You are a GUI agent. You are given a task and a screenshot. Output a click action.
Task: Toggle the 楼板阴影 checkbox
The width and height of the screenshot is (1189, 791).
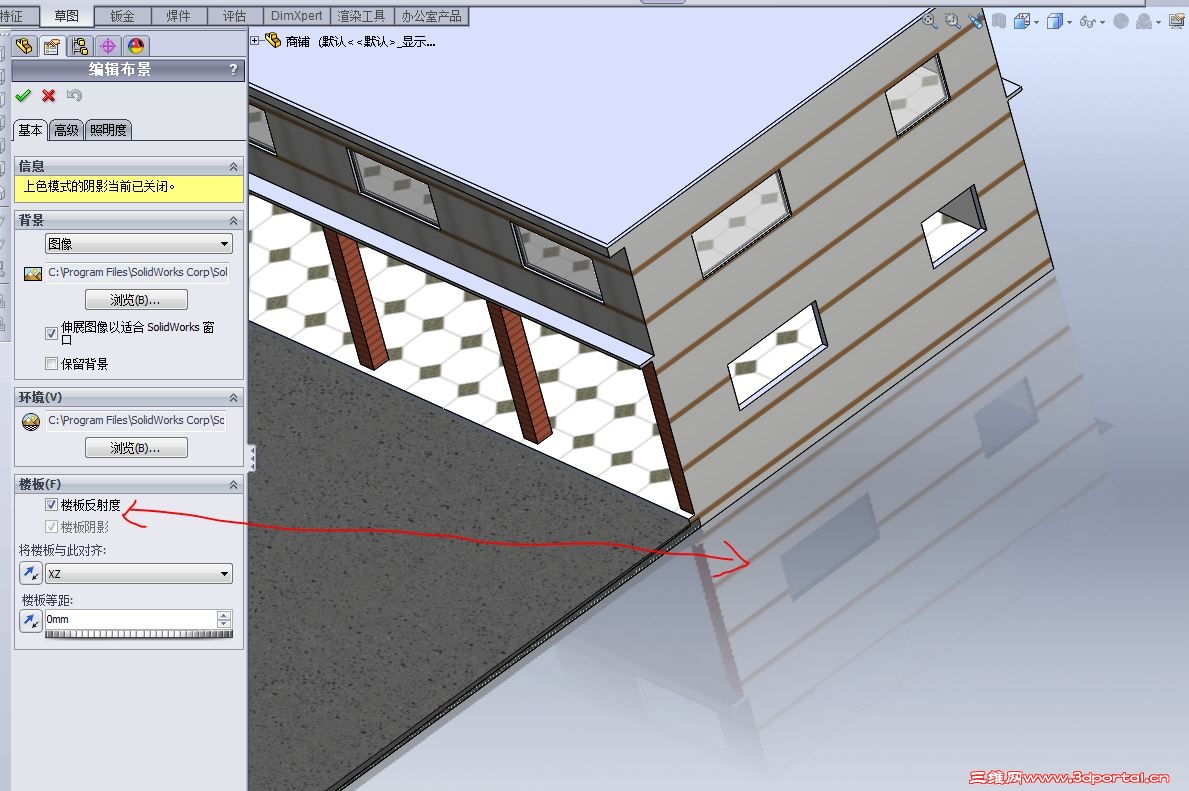[x=52, y=526]
